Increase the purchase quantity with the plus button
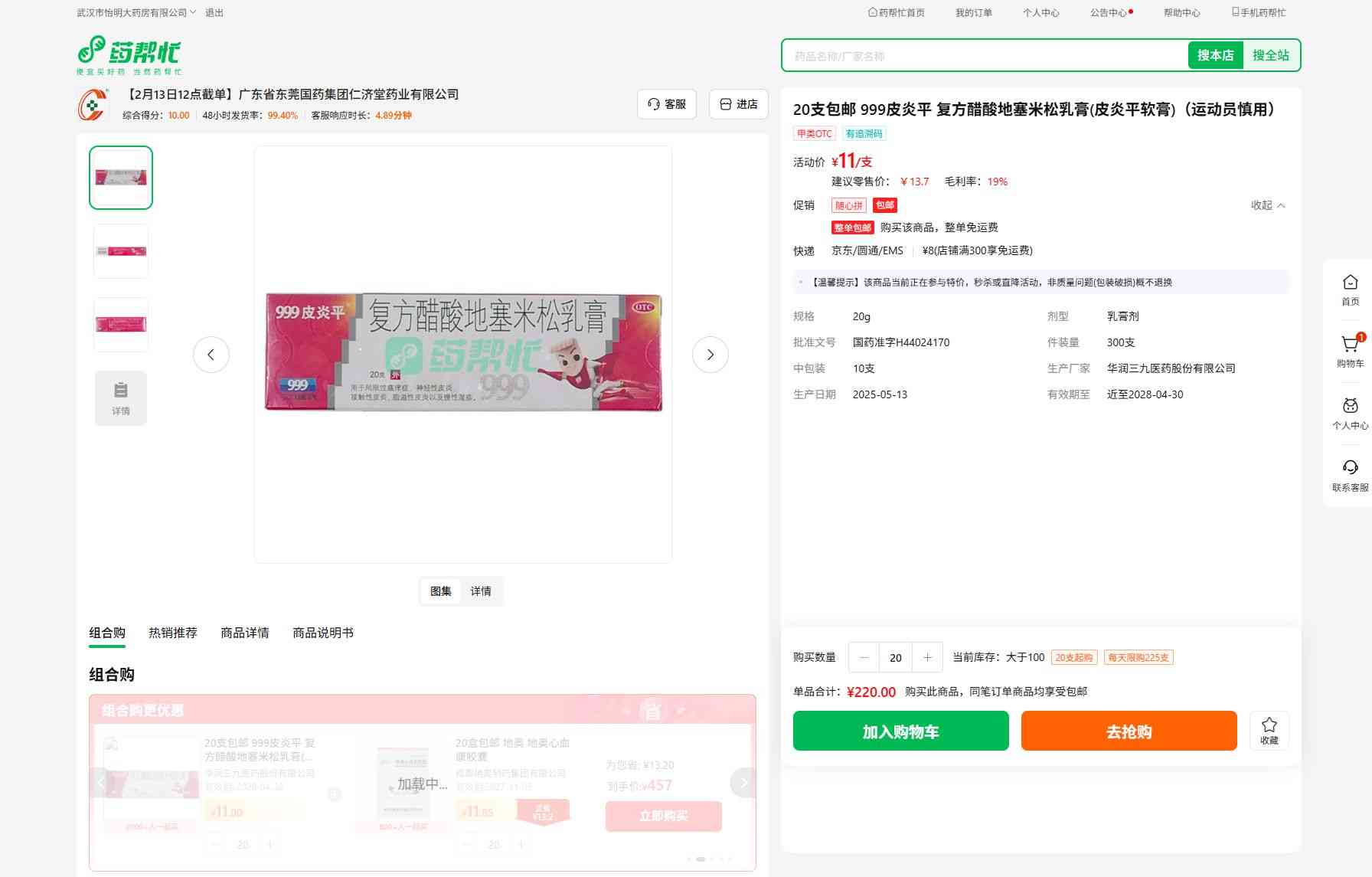 927,657
